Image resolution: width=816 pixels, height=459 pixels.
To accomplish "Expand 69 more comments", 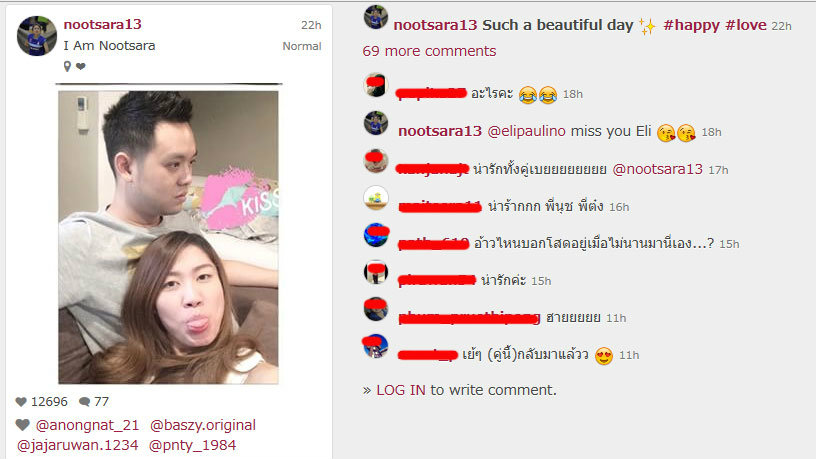I will pos(429,51).
